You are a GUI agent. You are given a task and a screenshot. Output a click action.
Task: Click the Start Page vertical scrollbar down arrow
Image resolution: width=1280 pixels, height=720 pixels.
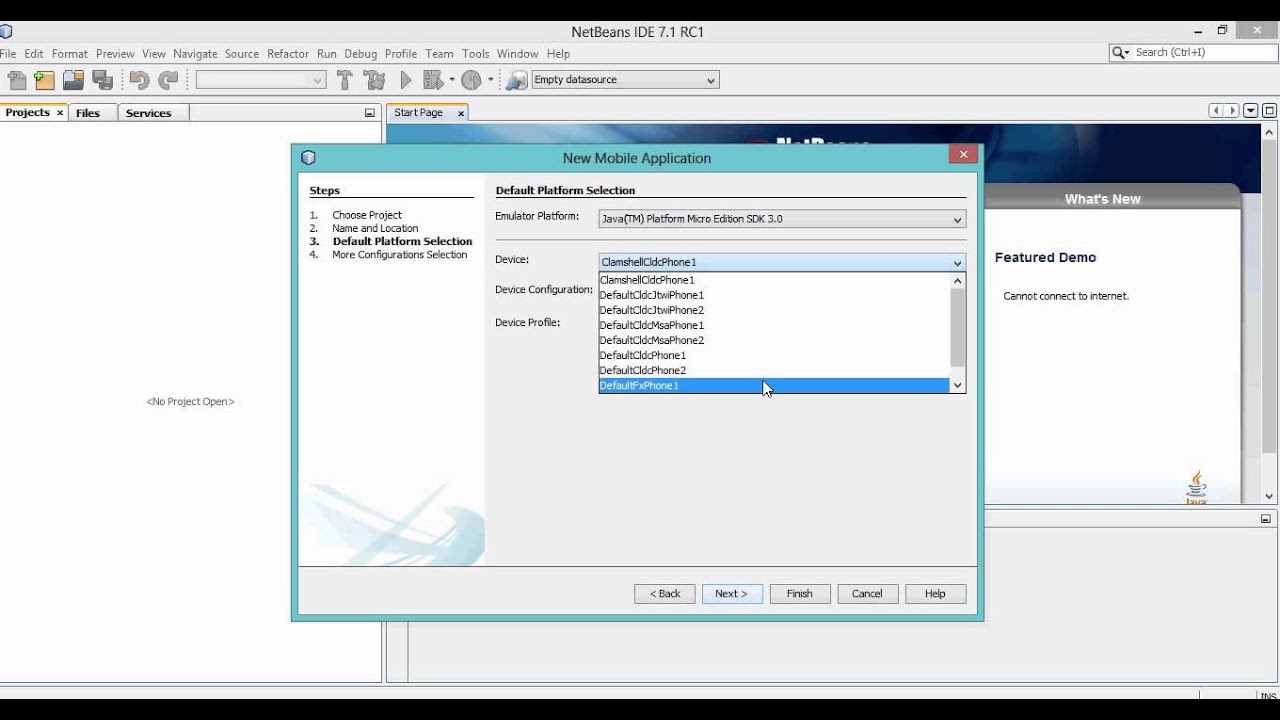tap(1270, 496)
